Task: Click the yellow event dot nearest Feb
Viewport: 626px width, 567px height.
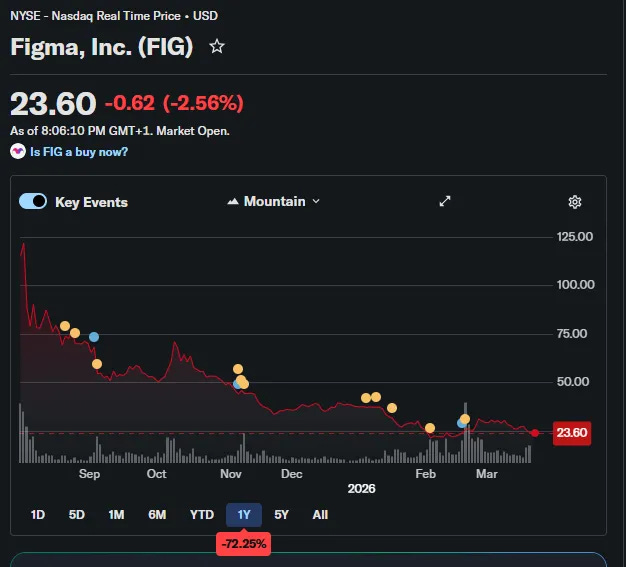Action: pos(430,428)
